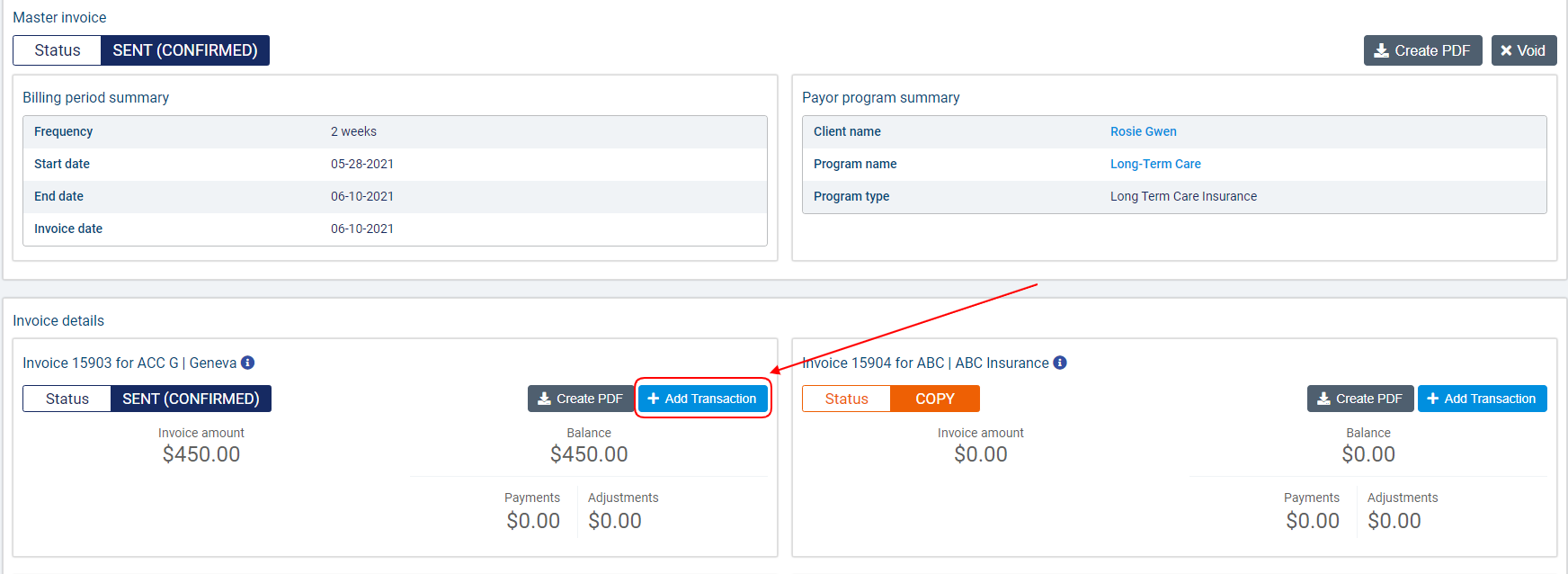Select the Invoice 15904 for ABC heading
This screenshot has width=1568, height=574.
tap(926, 363)
